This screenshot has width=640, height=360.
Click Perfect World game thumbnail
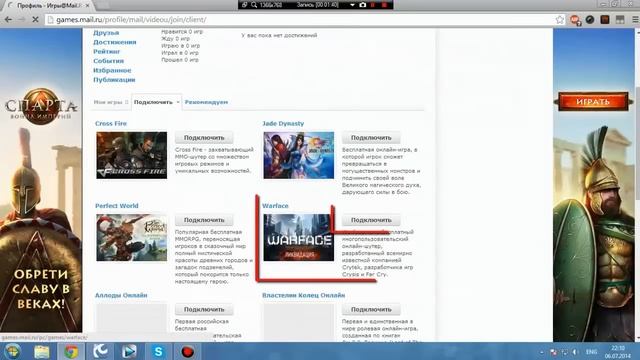(x=131, y=238)
